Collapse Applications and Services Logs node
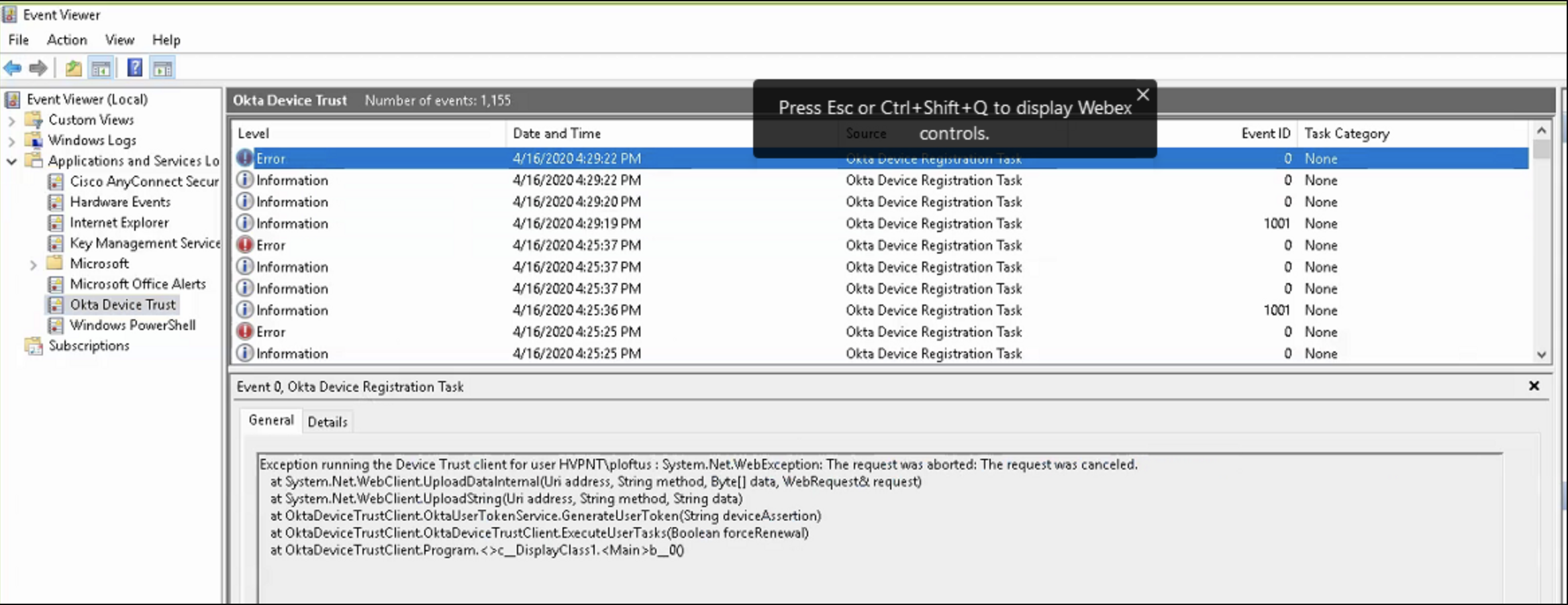This screenshot has width=1568, height=605. click(11, 162)
